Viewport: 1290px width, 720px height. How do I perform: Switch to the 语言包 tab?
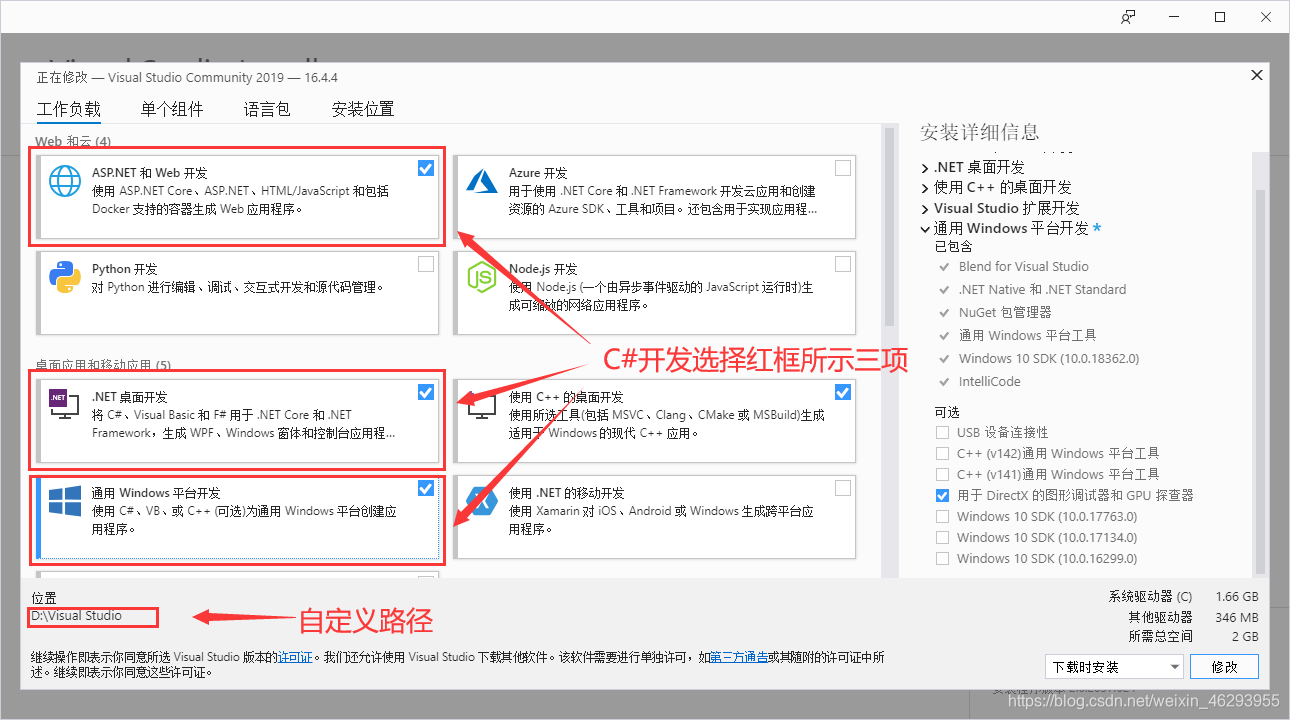[267, 109]
